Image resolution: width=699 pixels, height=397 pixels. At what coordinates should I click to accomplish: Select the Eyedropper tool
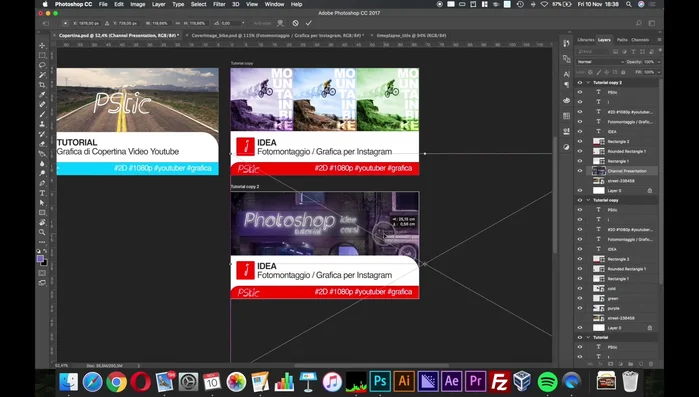coord(42,94)
